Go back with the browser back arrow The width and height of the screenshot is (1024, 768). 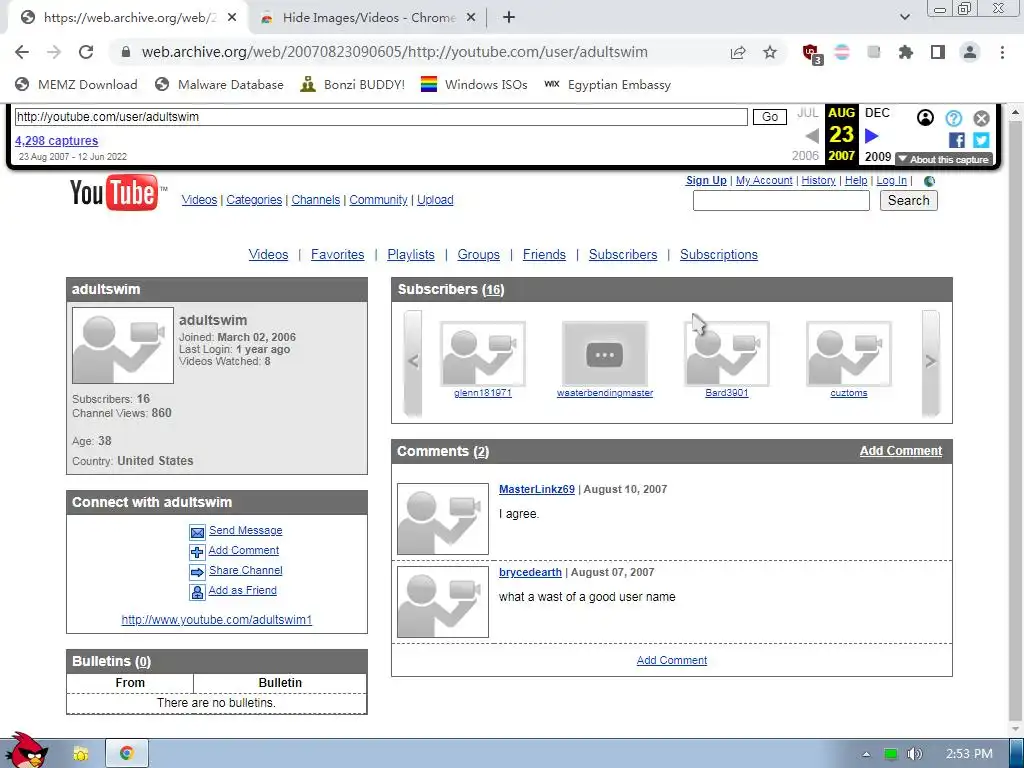(x=22, y=52)
